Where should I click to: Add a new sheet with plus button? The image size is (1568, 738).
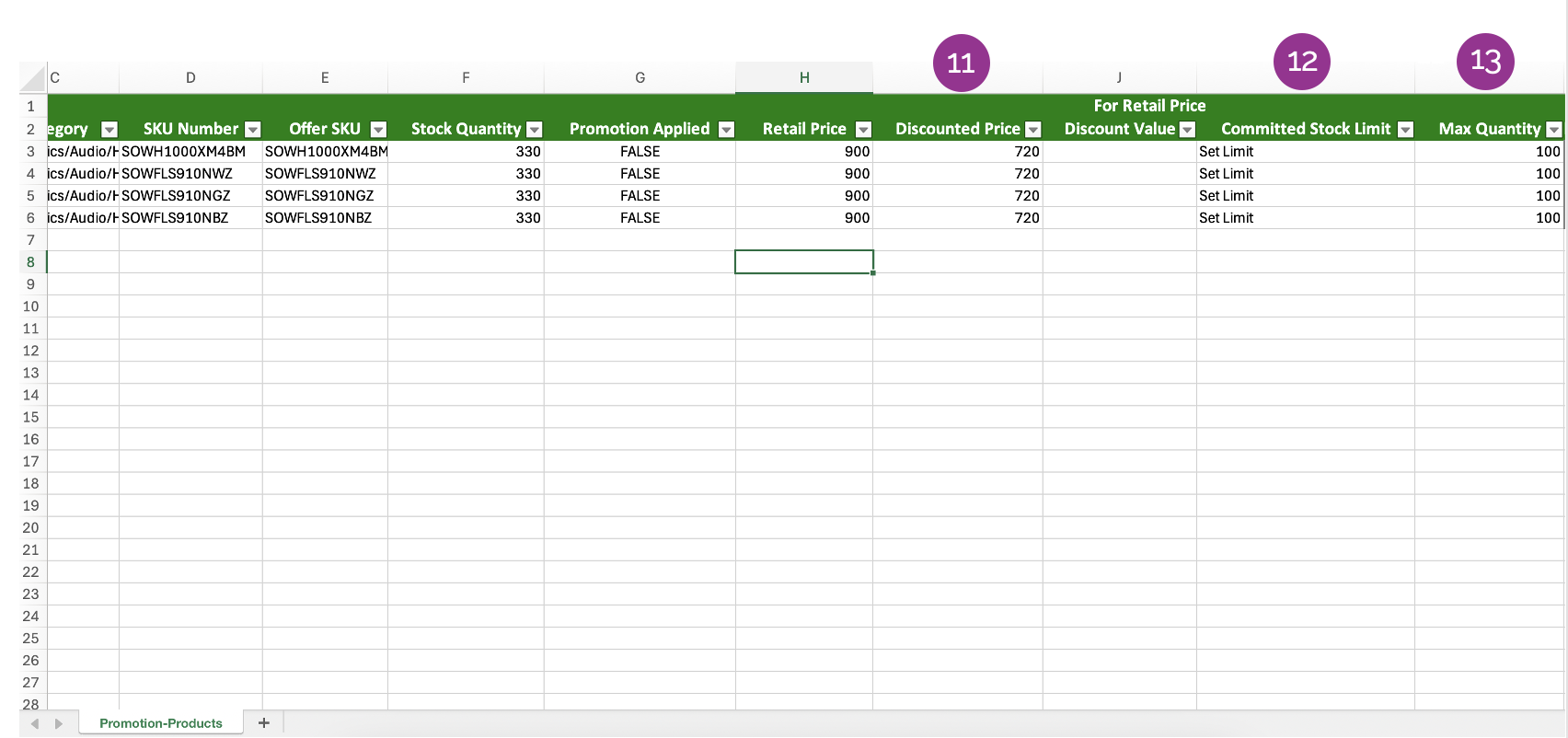point(264,723)
